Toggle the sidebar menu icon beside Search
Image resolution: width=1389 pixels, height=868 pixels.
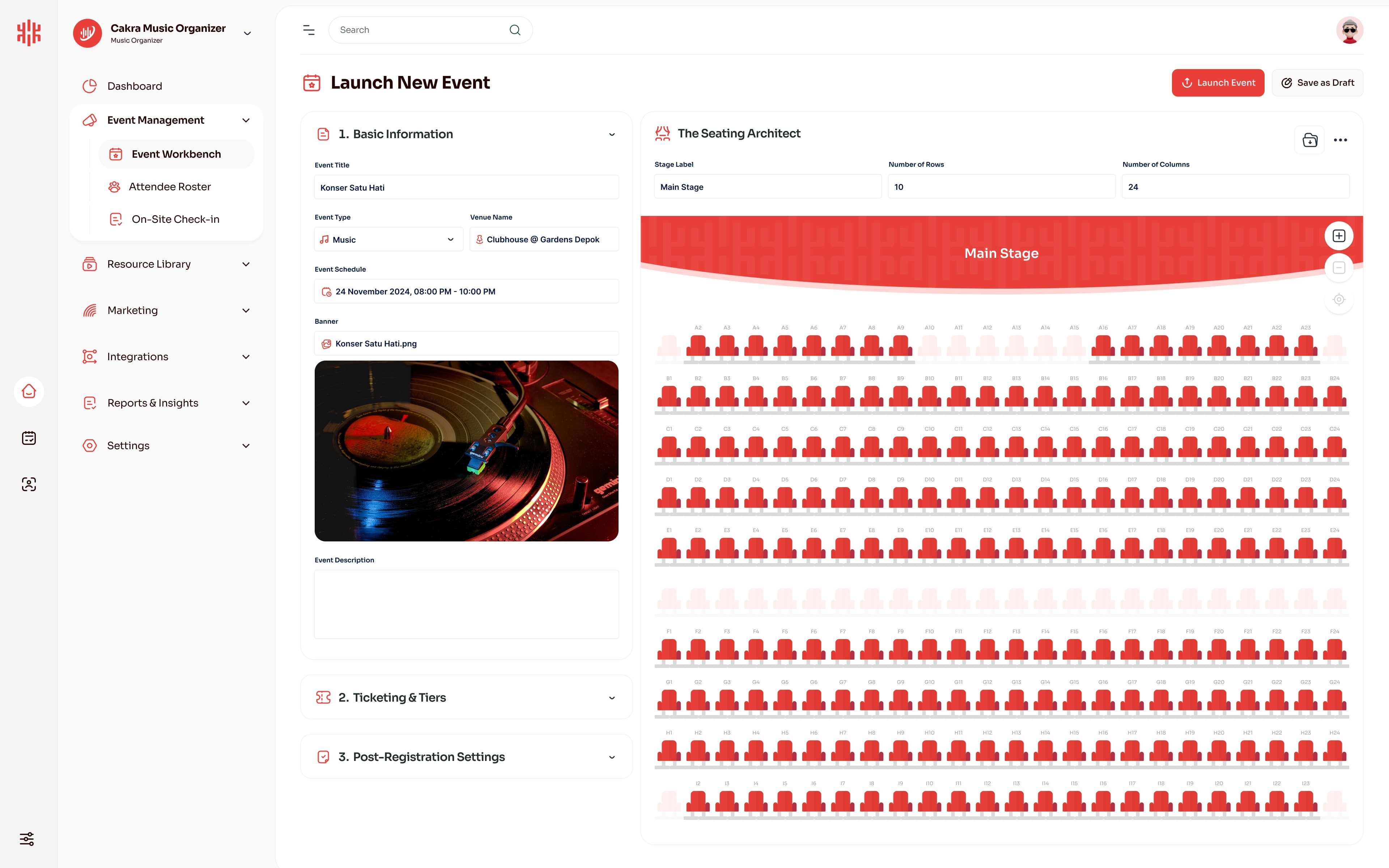click(309, 30)
